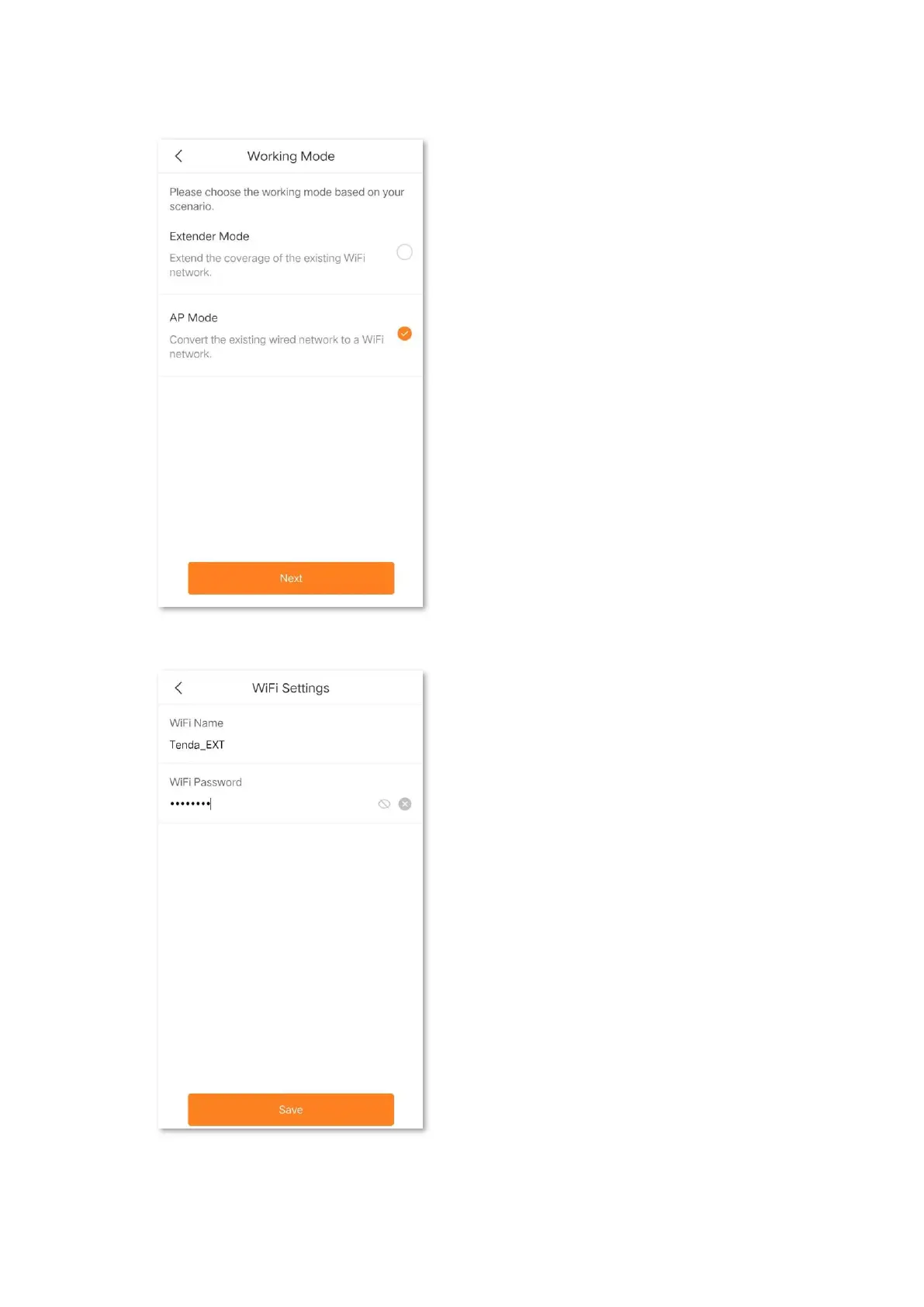Click the WiFi Password label
This screenshot has height=1307, width=924.
[206, 782]
